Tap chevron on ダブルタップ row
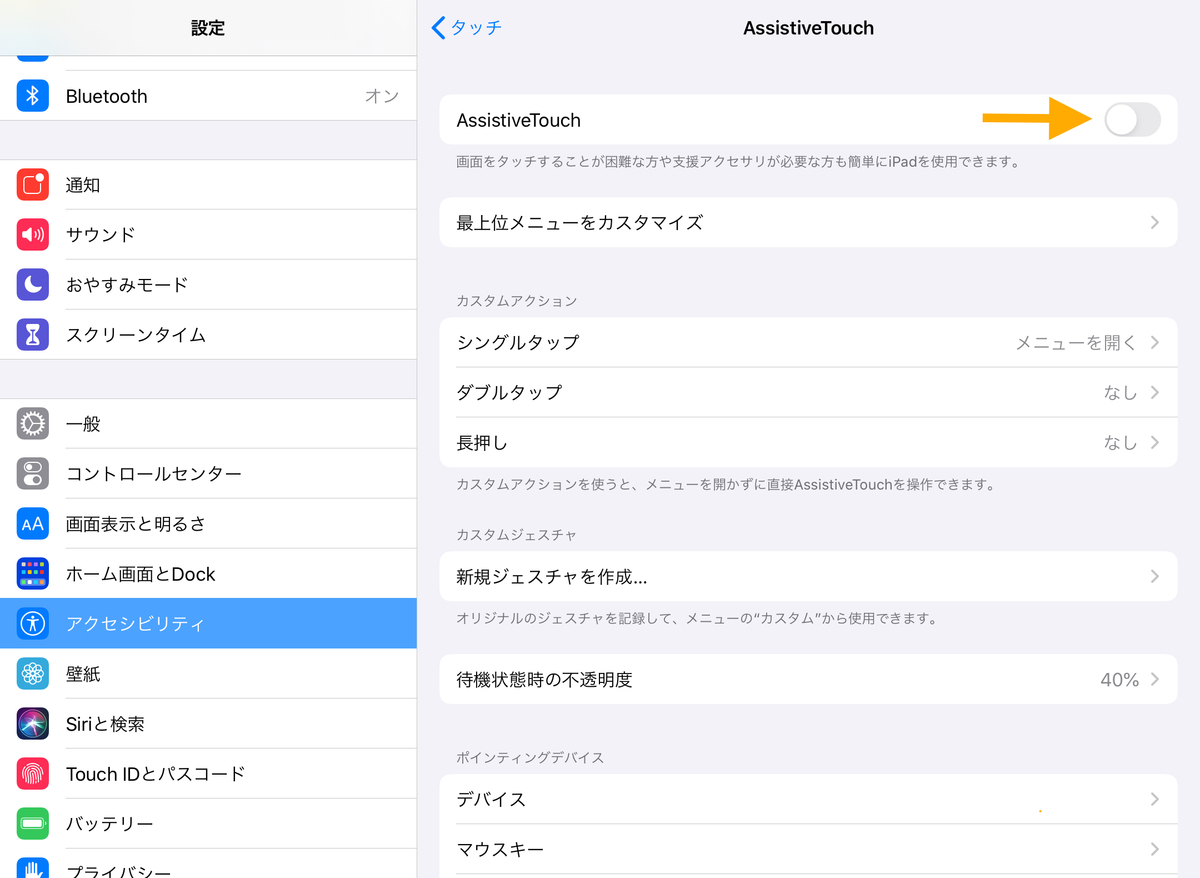Screen dimensions: 1200x878 coord(1155,392)
